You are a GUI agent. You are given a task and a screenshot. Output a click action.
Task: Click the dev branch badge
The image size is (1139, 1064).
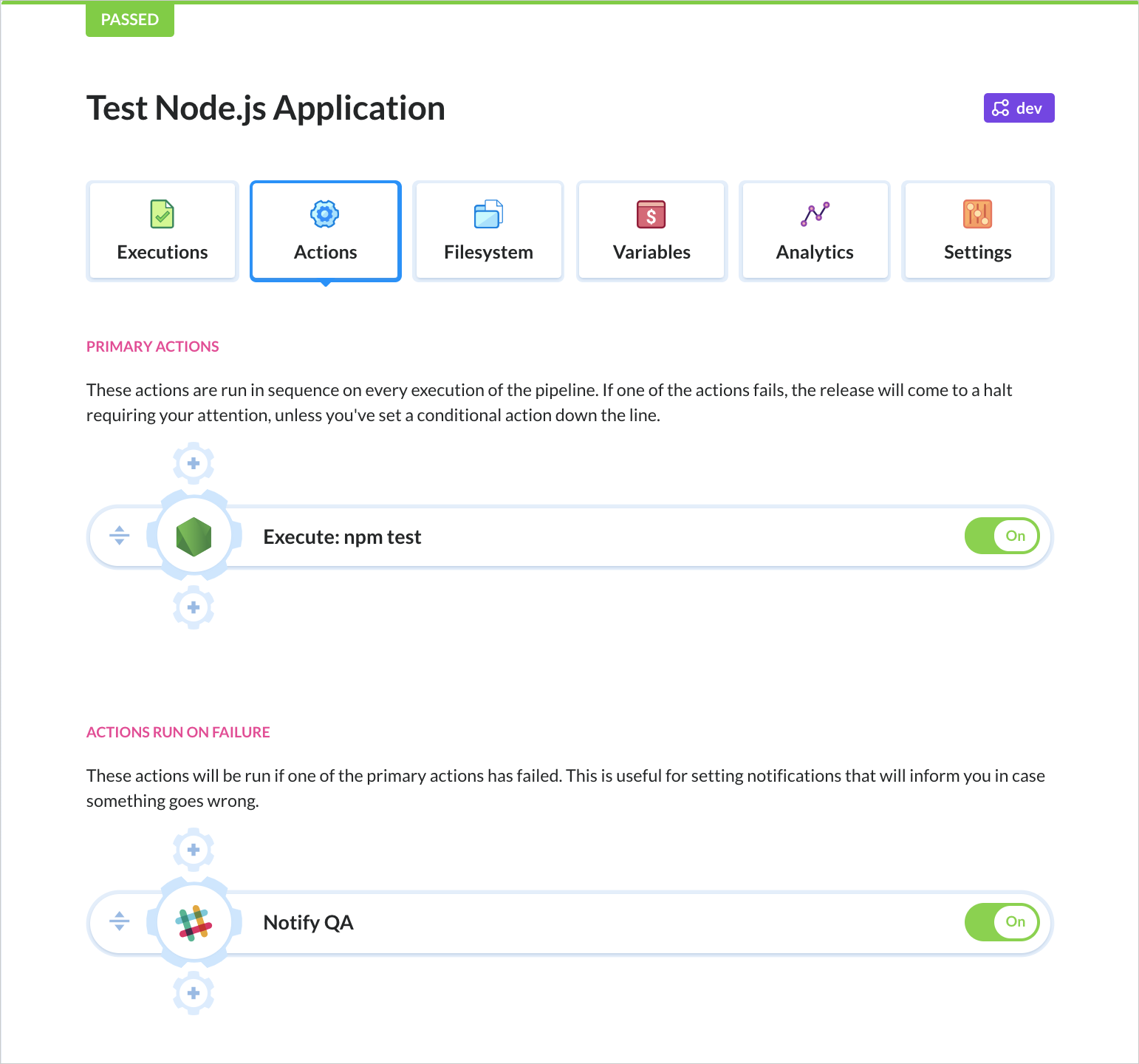[x=1019, y=108]
